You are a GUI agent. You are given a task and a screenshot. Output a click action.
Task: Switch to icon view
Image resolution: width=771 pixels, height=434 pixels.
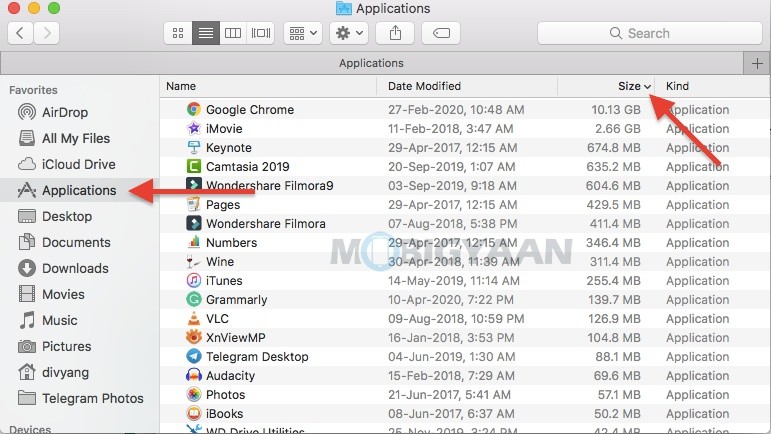(x=178, y=33)
